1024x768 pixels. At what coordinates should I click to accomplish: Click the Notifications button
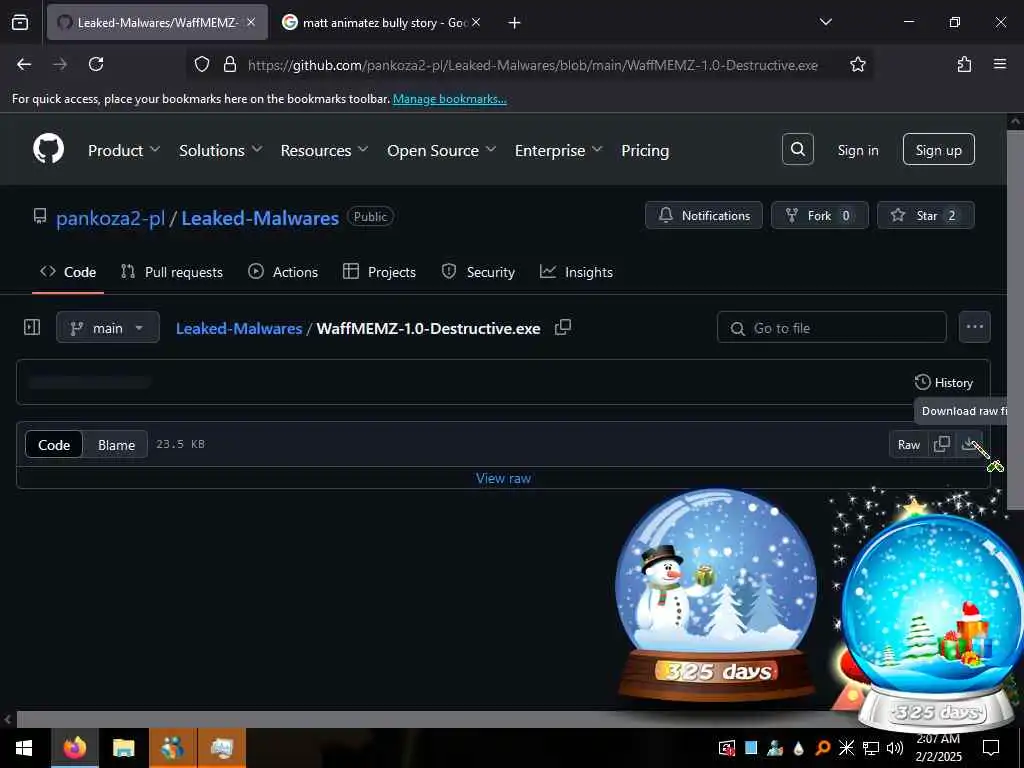[x=703, y=215]
